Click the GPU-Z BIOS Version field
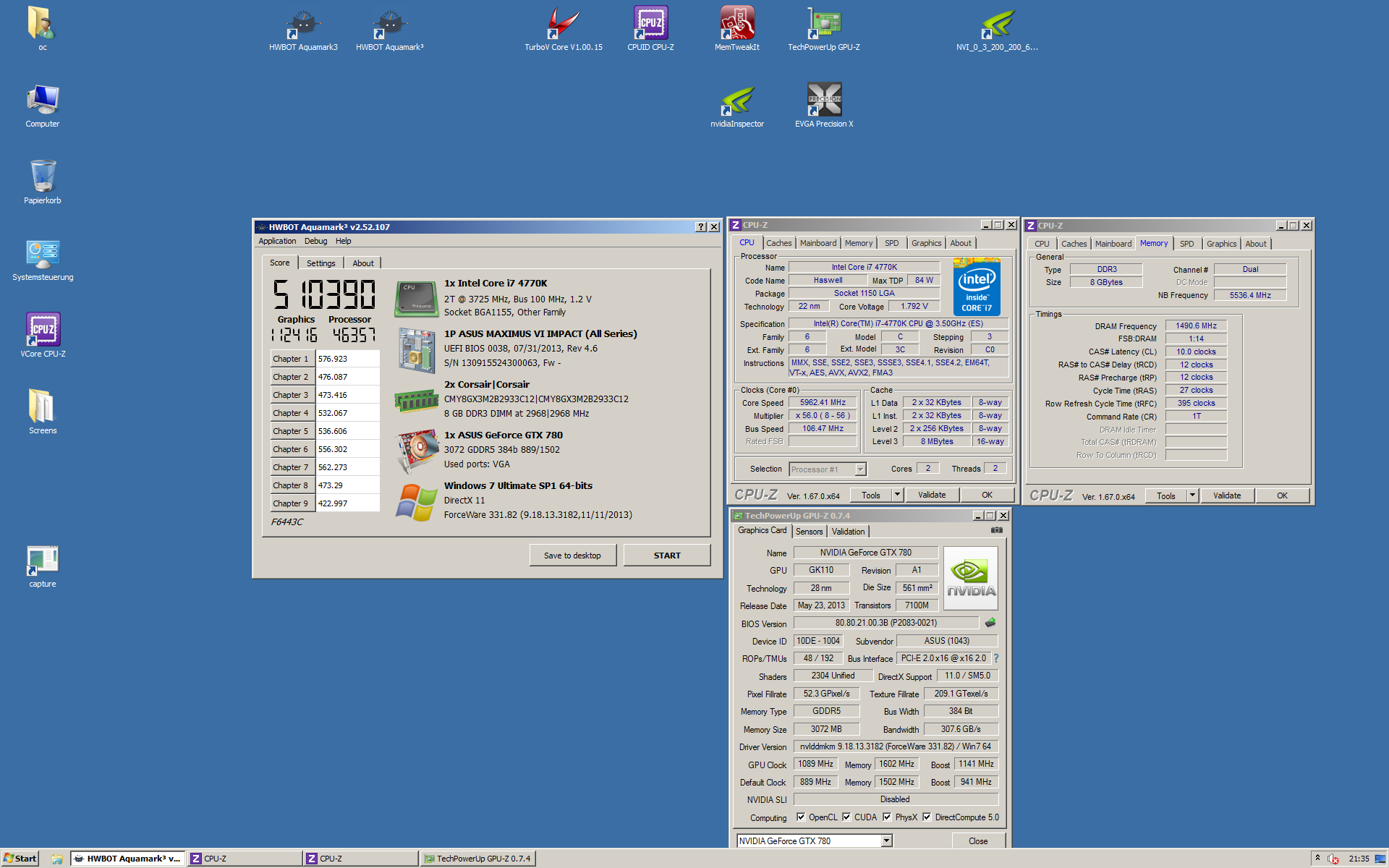Image resolution: width=1389 pixels, height=868 pixels. pyautogui.click(x=885, y=623)
